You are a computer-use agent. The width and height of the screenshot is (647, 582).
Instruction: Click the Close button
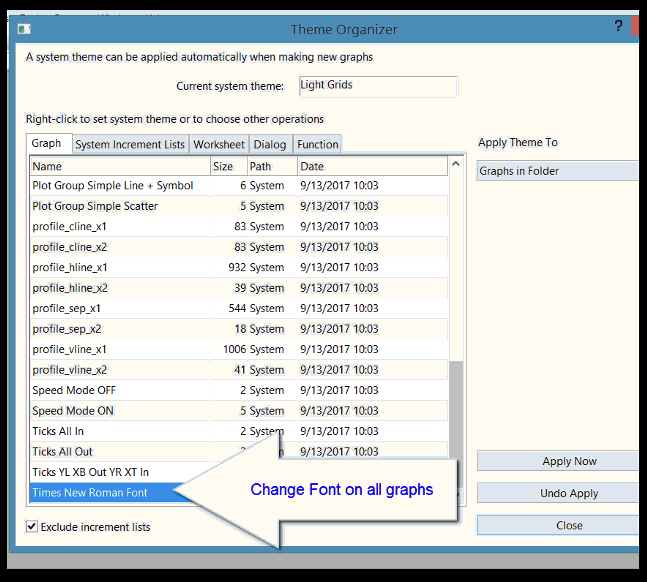click(558, 525)
